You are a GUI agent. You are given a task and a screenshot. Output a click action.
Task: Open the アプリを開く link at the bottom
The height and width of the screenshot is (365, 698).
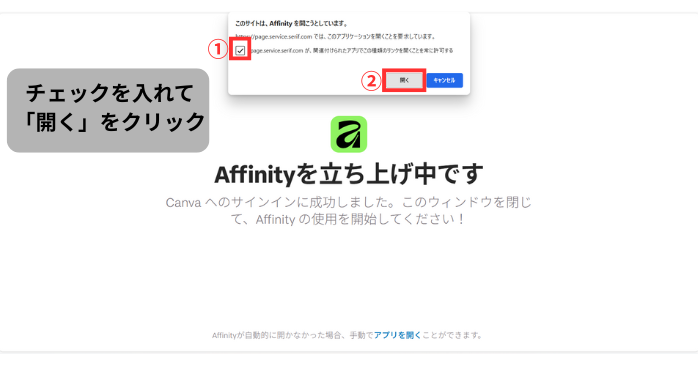click(397, 335)
